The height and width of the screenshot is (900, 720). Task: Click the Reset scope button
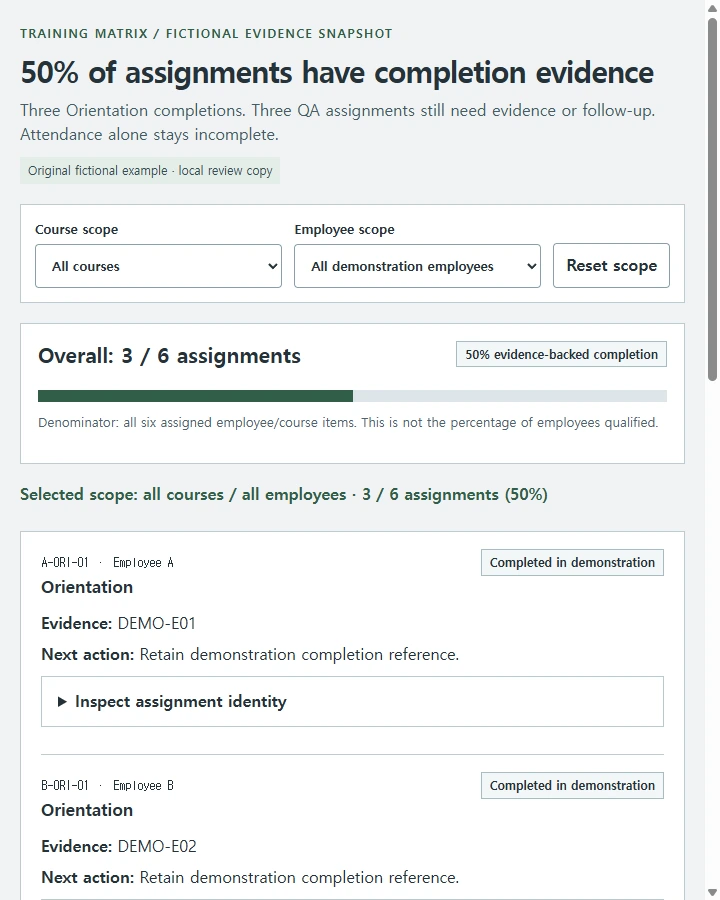point(611,266)
